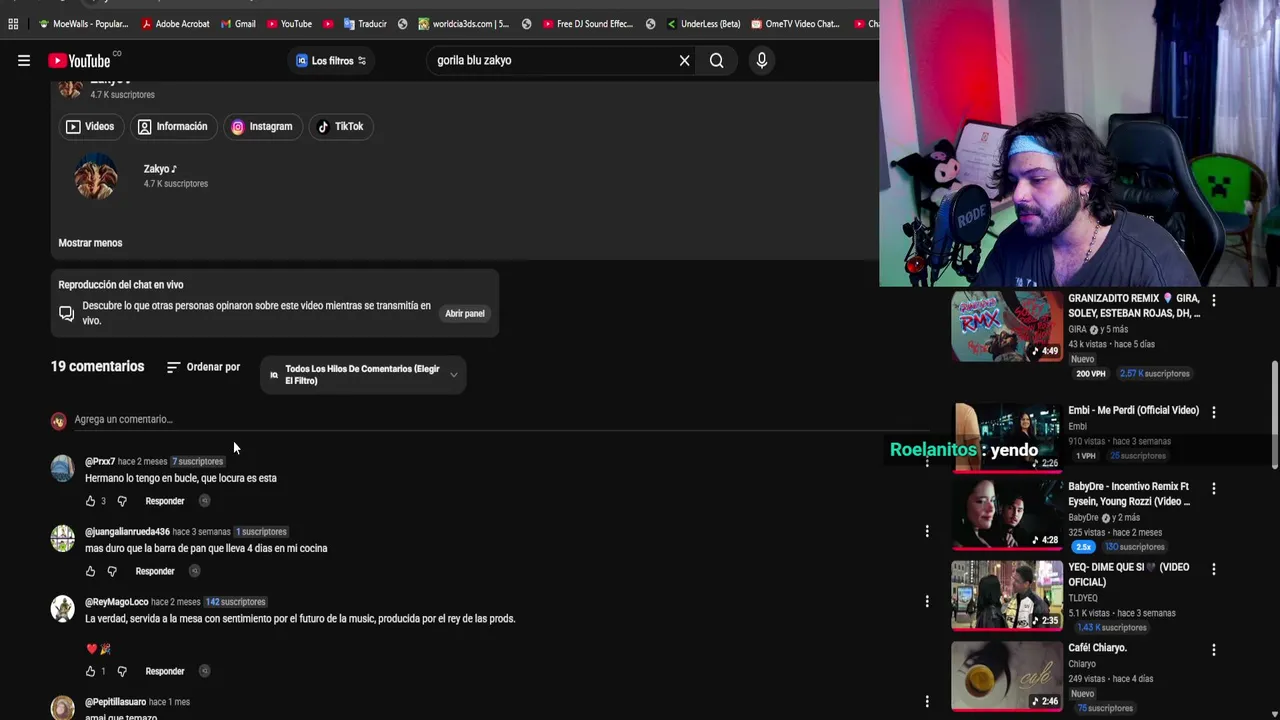
Task: Open the GRANIZADITO REMIX video thumbnail
Action: point(1007,326)
